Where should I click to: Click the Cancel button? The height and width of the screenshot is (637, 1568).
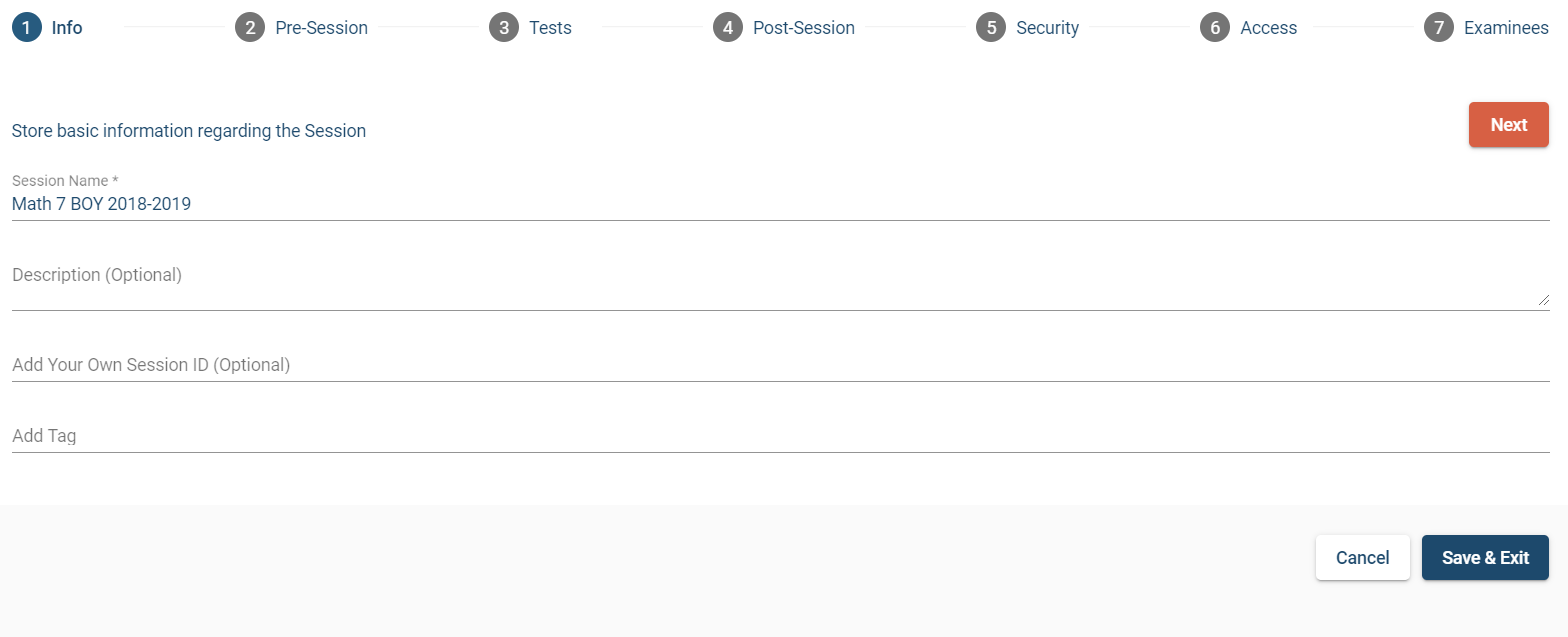(x=1362, y=558)
